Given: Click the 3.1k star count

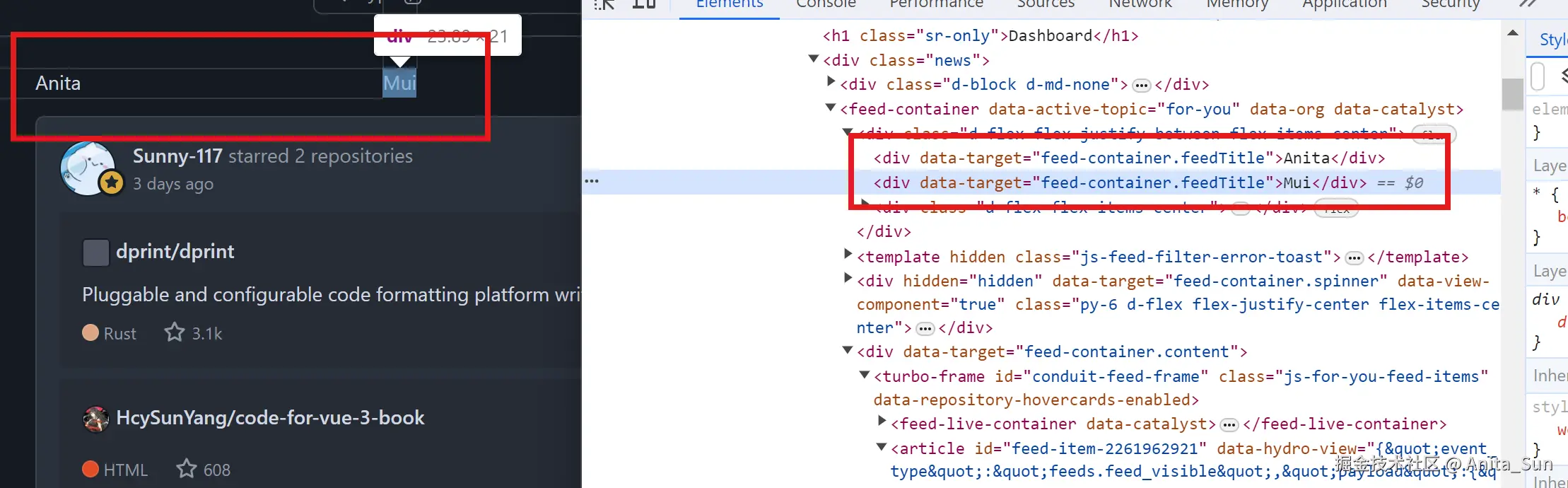Looking at the screenshot, I should coord(207,333).
